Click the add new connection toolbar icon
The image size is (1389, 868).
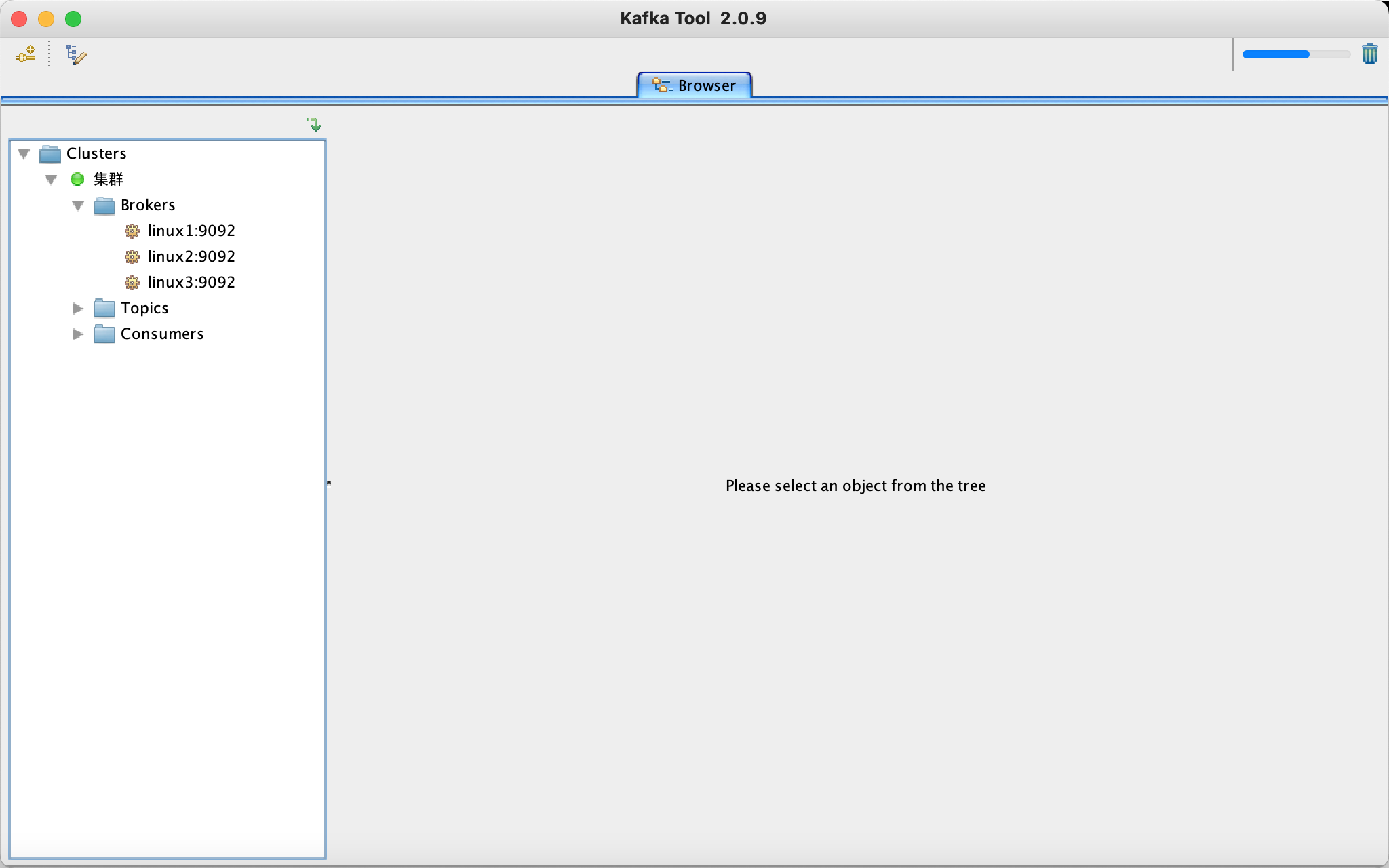(x=26, y=54)
